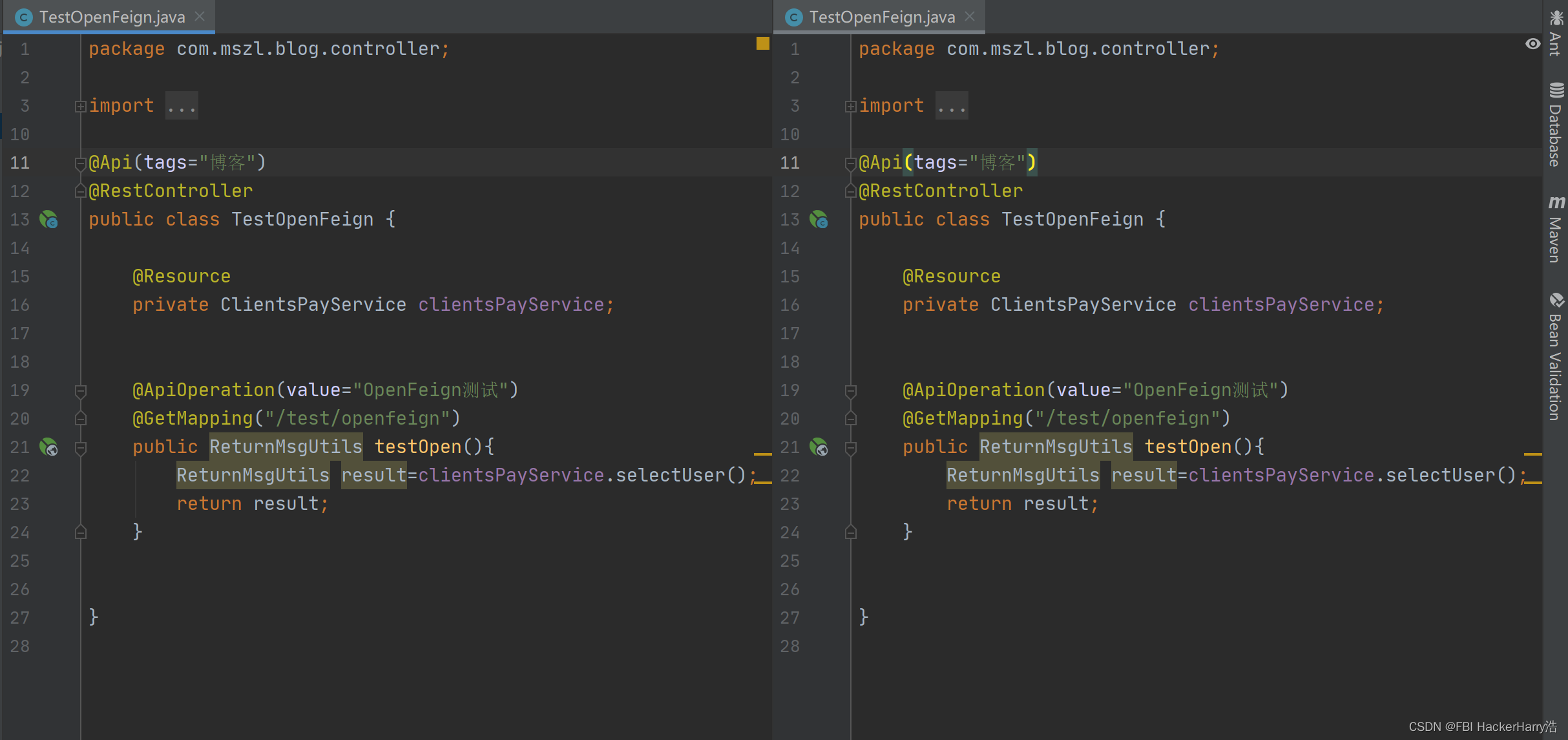The width and height of the screenshot is (1568, 740).
Task: Click warning stripe mark near line 22 in right editor
Action: (x=1533, y=482)
